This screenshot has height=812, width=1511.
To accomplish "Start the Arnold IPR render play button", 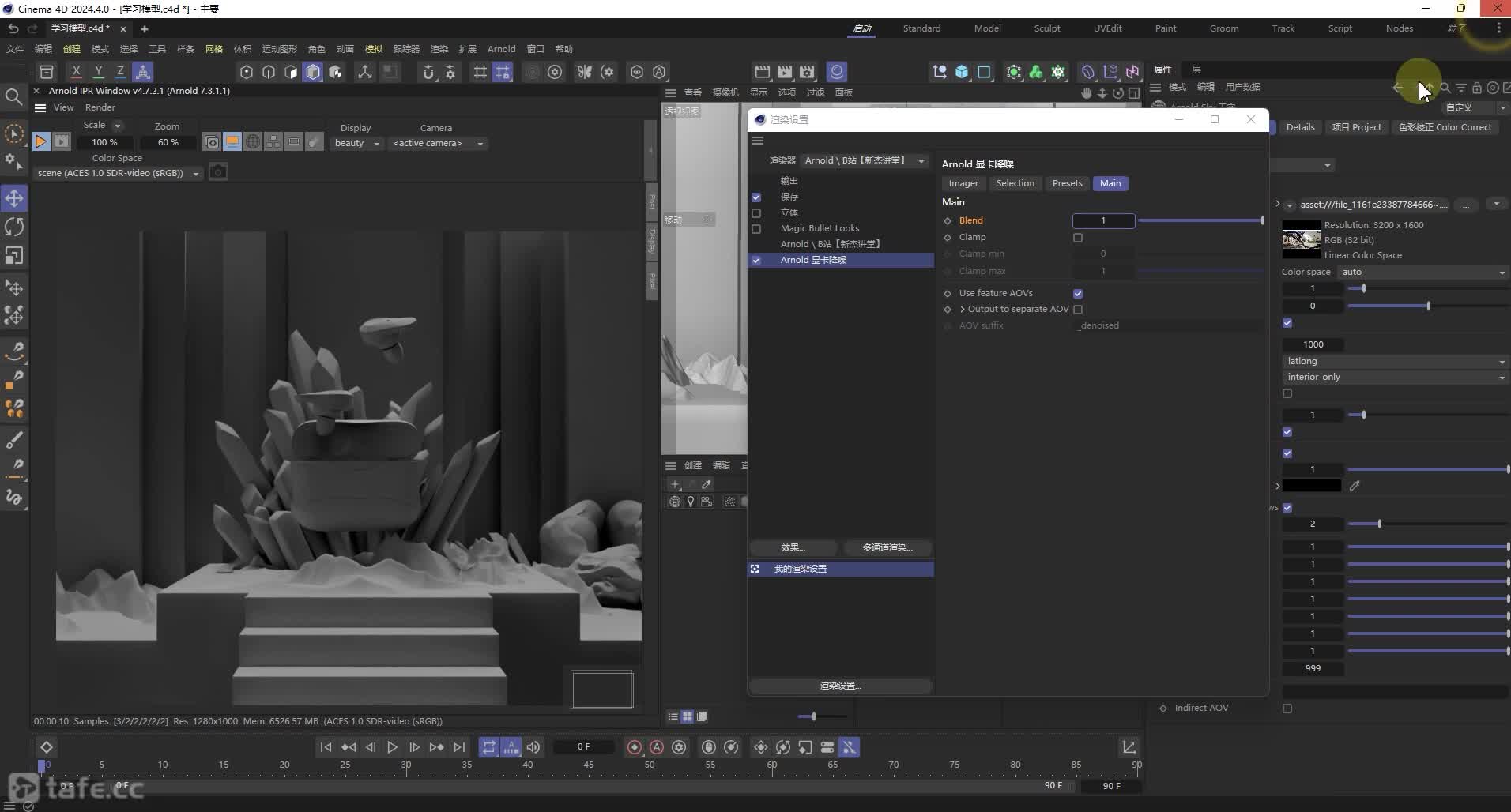I will [x=40, y=142].
